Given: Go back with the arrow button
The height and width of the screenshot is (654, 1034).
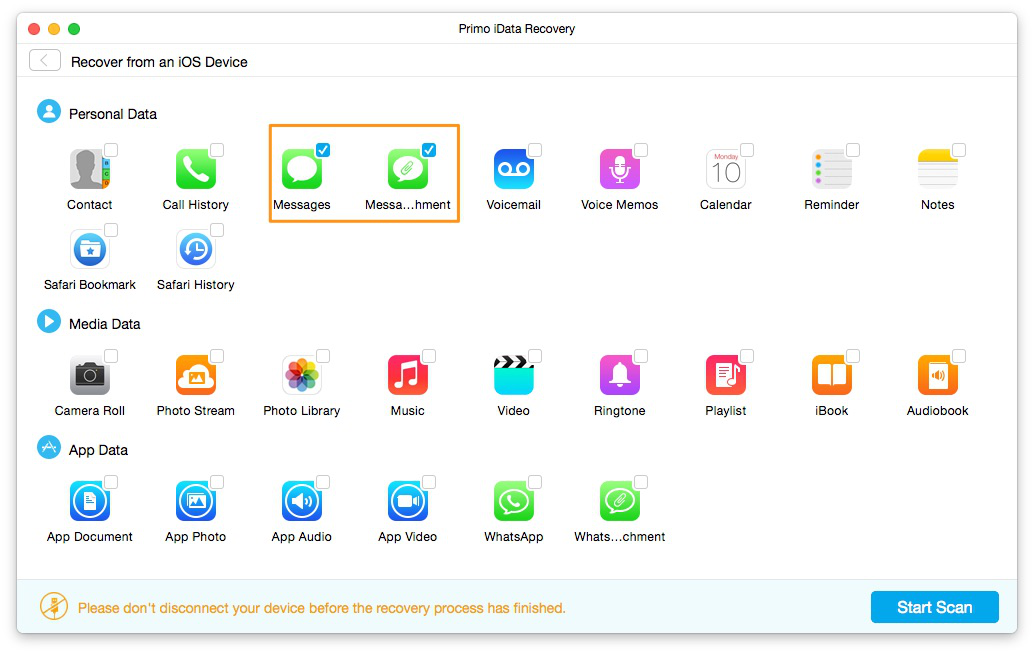Looking at the screenshot, I should pyautogui.click(x=45, y=61).
